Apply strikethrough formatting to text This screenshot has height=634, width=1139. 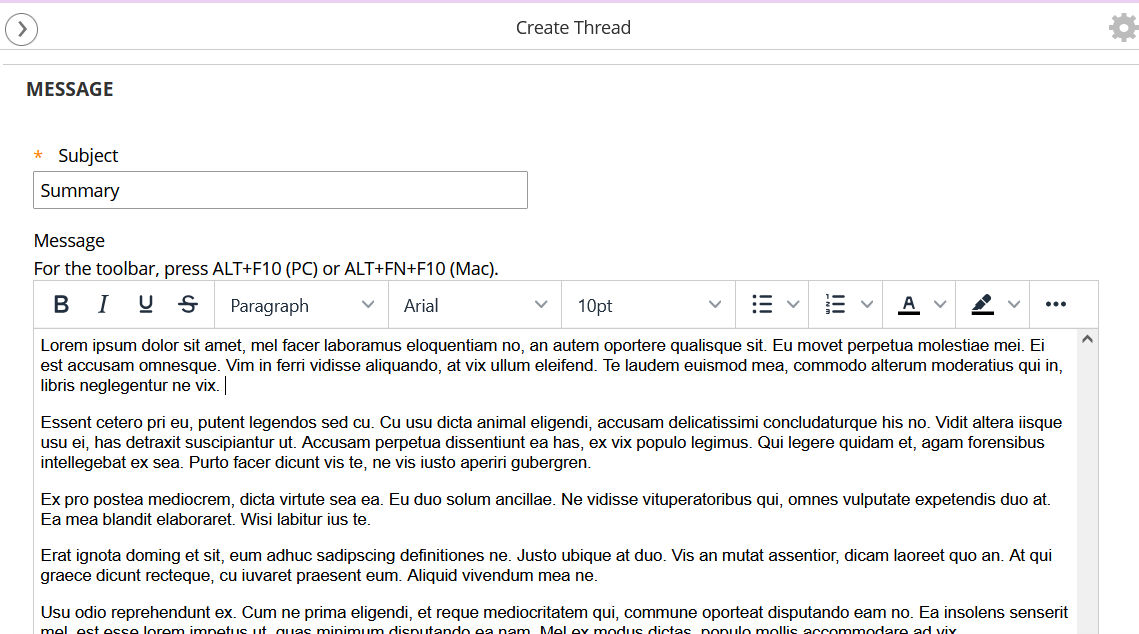pyautogui.click(x=188, y=305)
